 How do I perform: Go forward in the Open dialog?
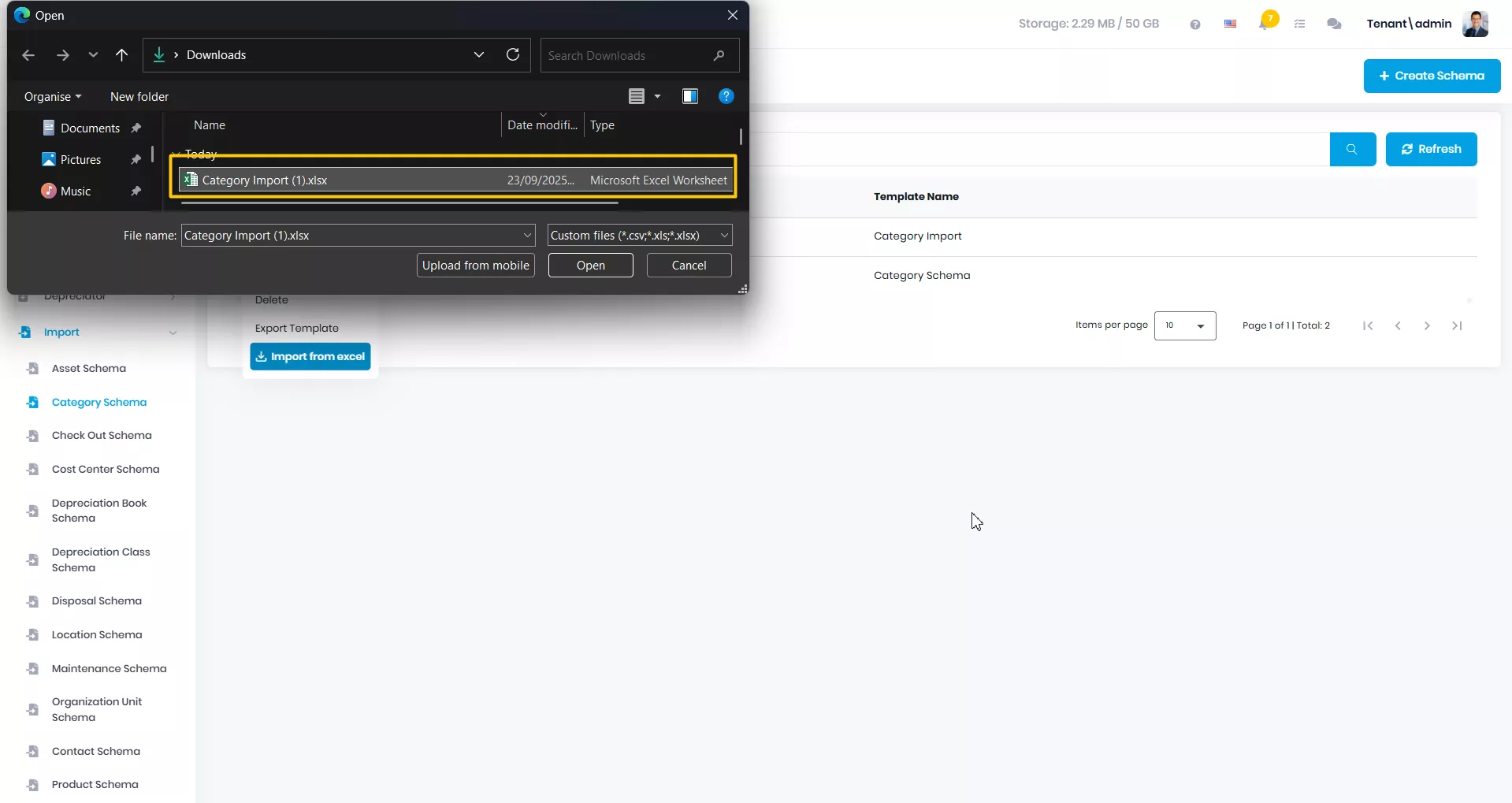point(63,55)
